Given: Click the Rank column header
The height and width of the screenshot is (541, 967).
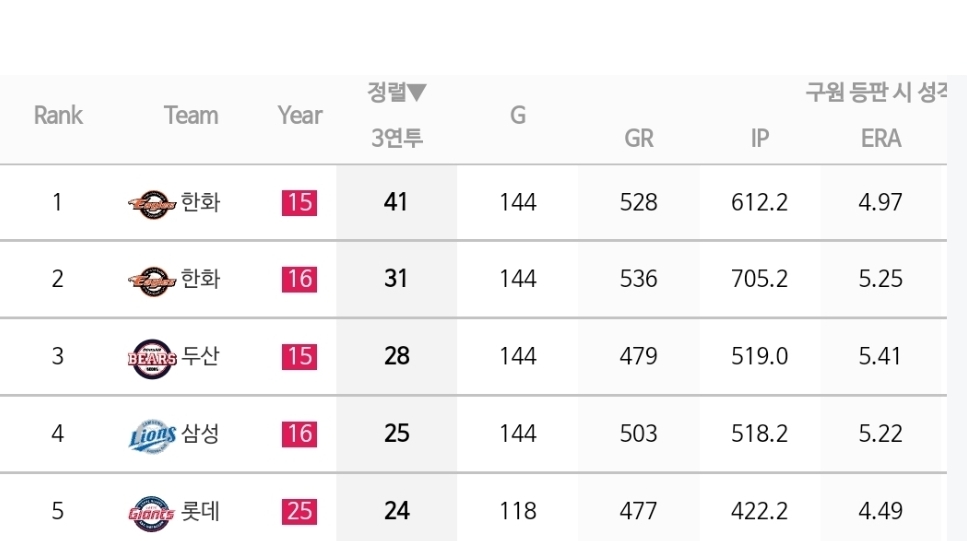Looking at the screenshot, I should [58, 115].
